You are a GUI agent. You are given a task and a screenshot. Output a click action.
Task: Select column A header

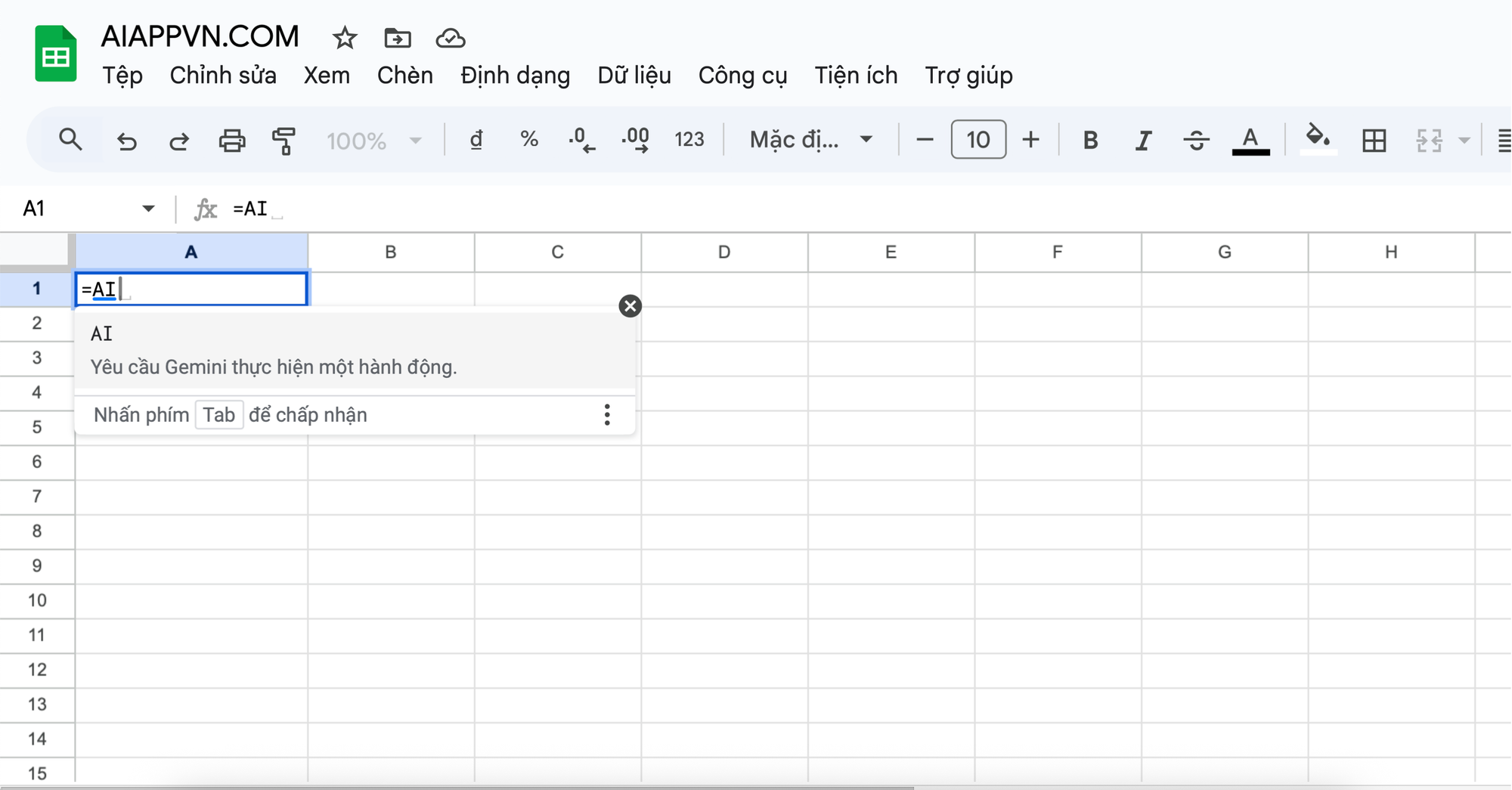click(191, 252)
